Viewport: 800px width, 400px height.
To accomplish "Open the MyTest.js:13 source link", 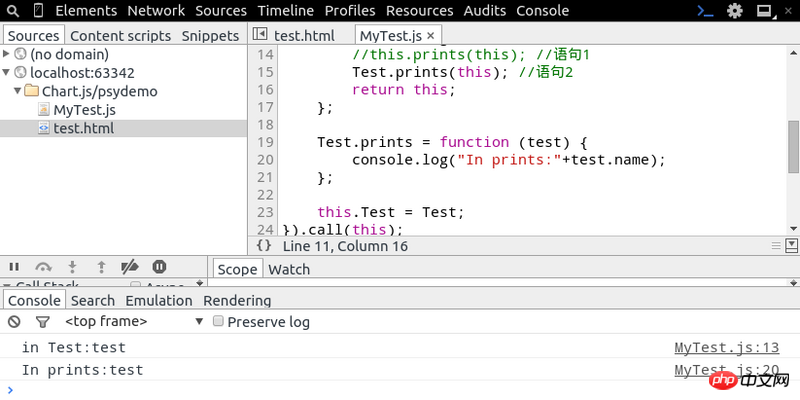I will coord(726,348).
